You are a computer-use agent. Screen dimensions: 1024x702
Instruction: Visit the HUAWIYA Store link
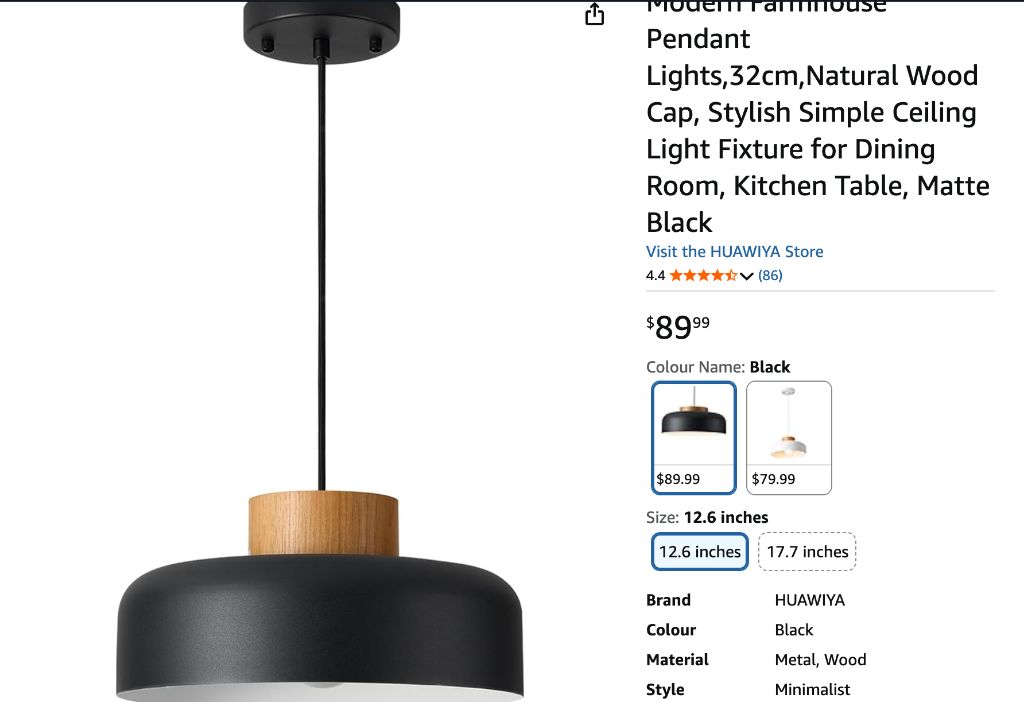(x=735, y=251)
